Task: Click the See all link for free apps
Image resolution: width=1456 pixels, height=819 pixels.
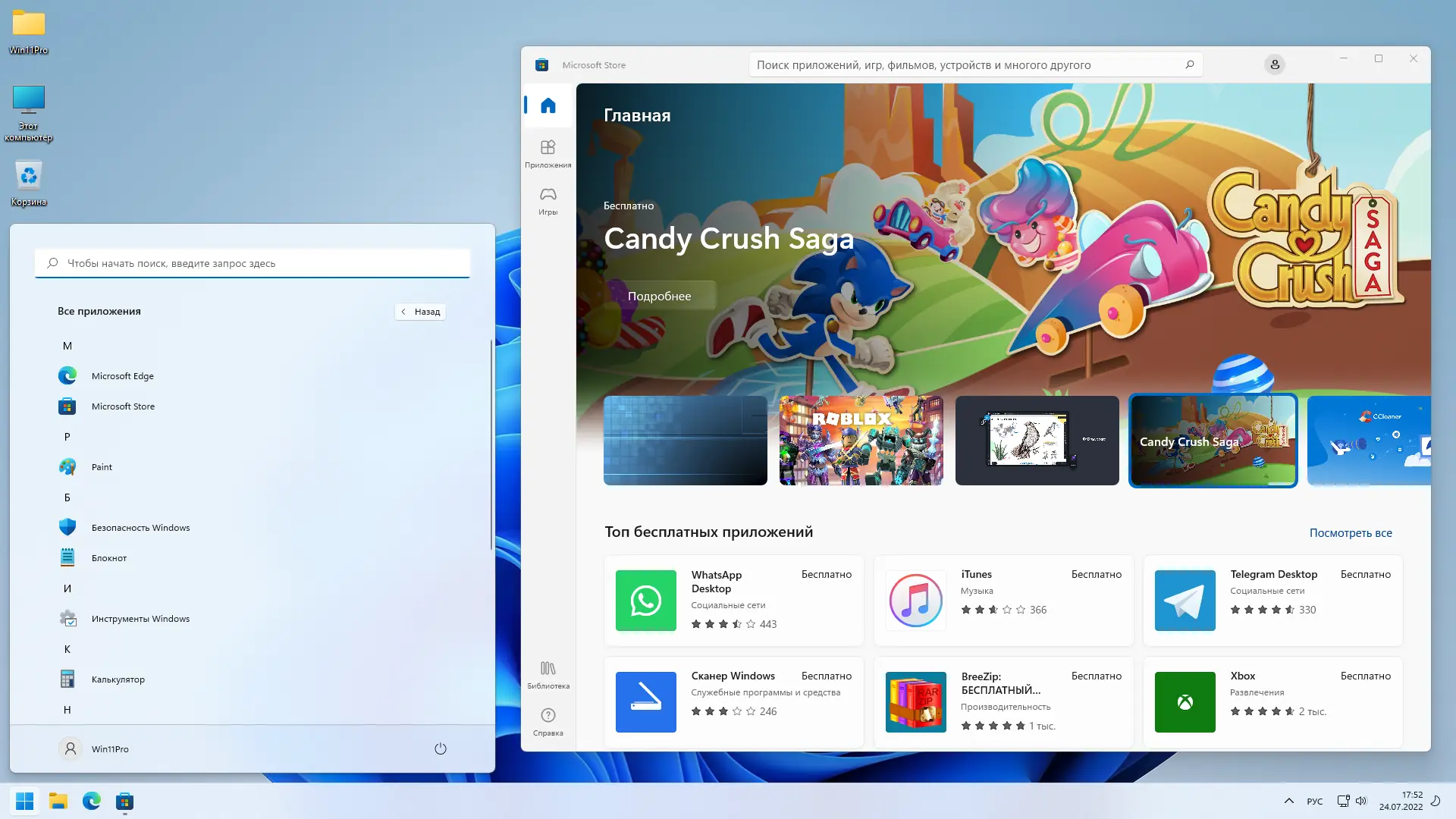Action: tap(1350, 533)
